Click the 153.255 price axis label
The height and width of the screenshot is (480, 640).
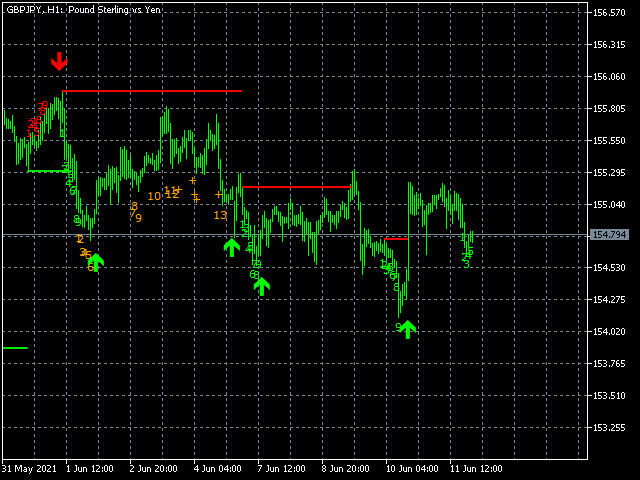tap(609, 427)
